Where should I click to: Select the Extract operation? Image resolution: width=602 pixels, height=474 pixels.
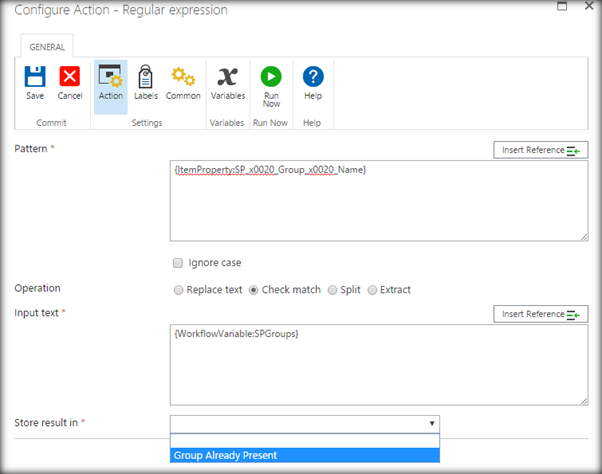[x=372, y=290]
